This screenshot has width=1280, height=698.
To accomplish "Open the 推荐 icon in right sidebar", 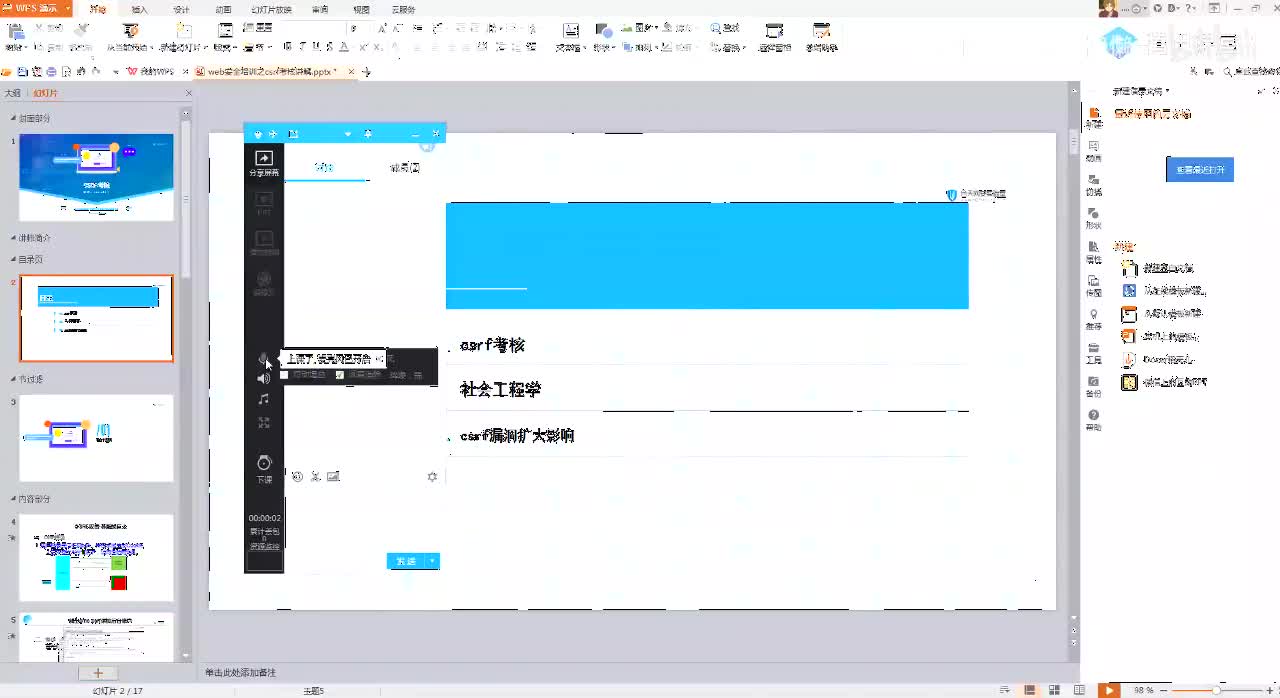I will point(1094,319).
